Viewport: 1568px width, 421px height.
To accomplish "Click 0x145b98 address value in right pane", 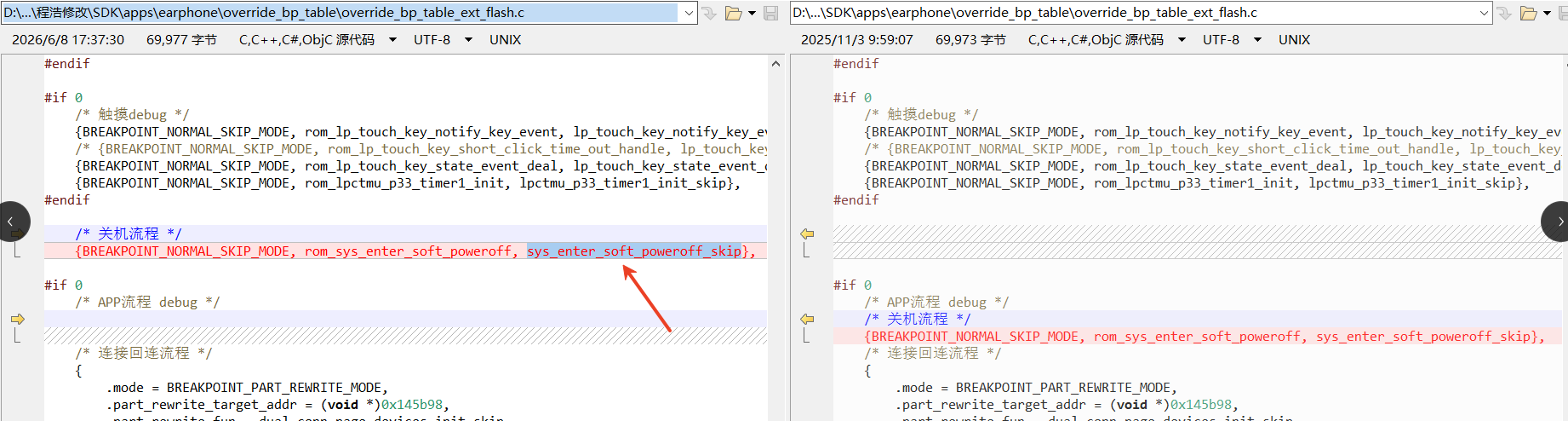I will pyautogui.click(x=1201, y=404).
